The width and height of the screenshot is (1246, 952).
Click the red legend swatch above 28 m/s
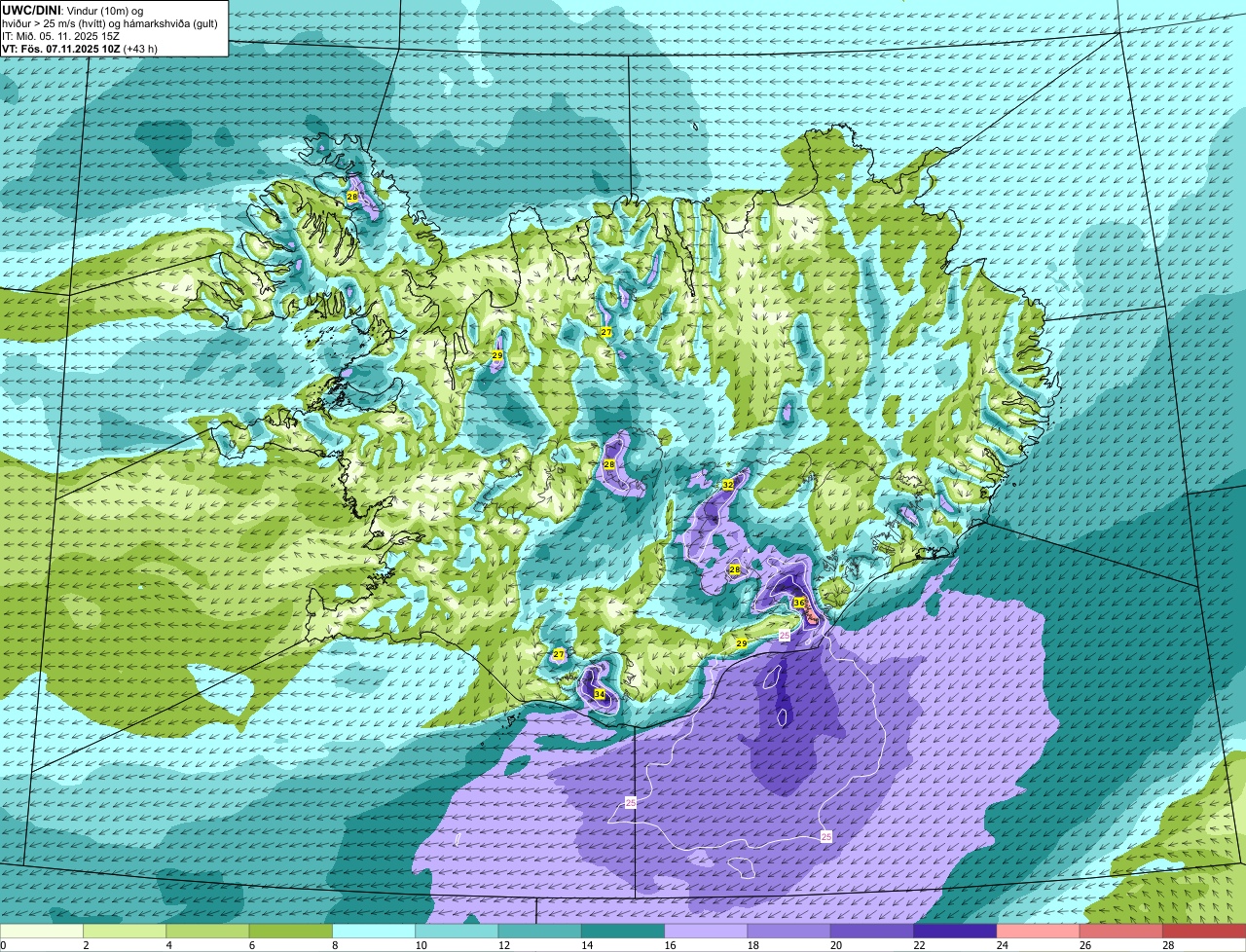coord(1204,931)
